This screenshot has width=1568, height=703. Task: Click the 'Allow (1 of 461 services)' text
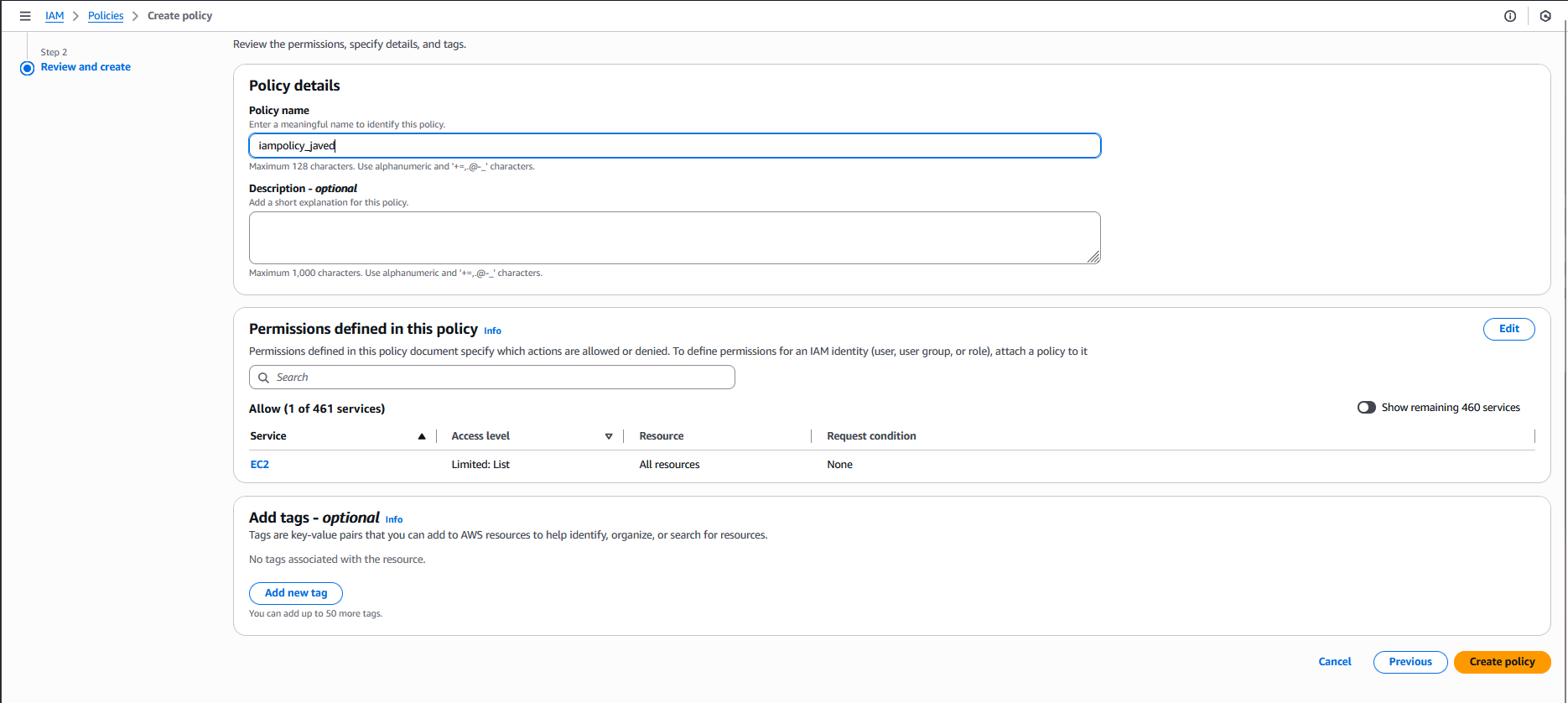(317, 409)
